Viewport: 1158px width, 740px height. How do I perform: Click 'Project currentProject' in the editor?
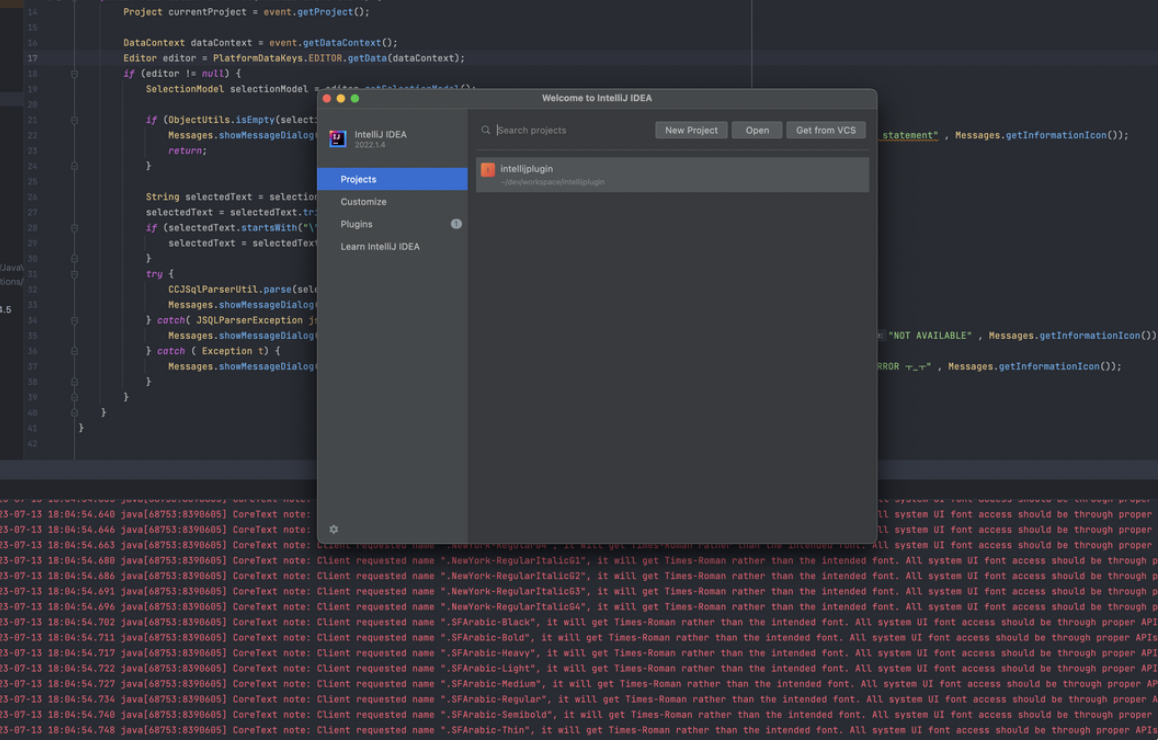(x=185, y=12)
